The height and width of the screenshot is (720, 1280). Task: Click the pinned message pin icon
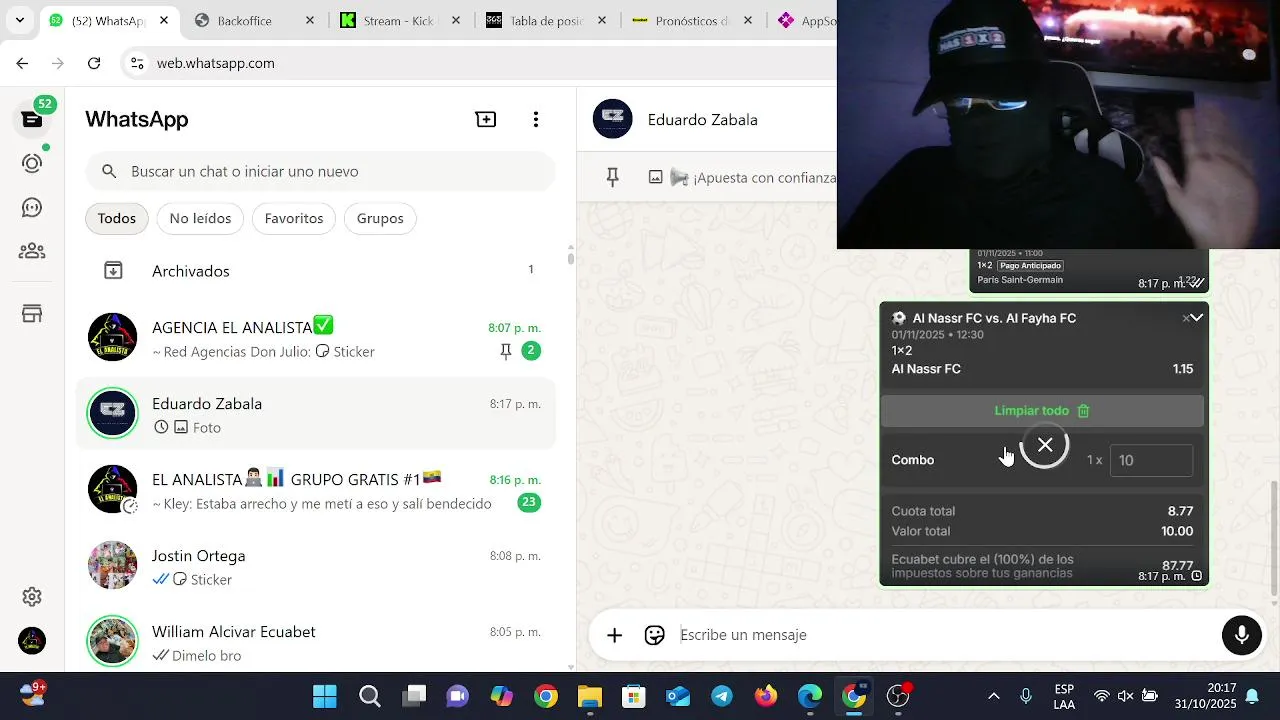(x=613, y=178)
